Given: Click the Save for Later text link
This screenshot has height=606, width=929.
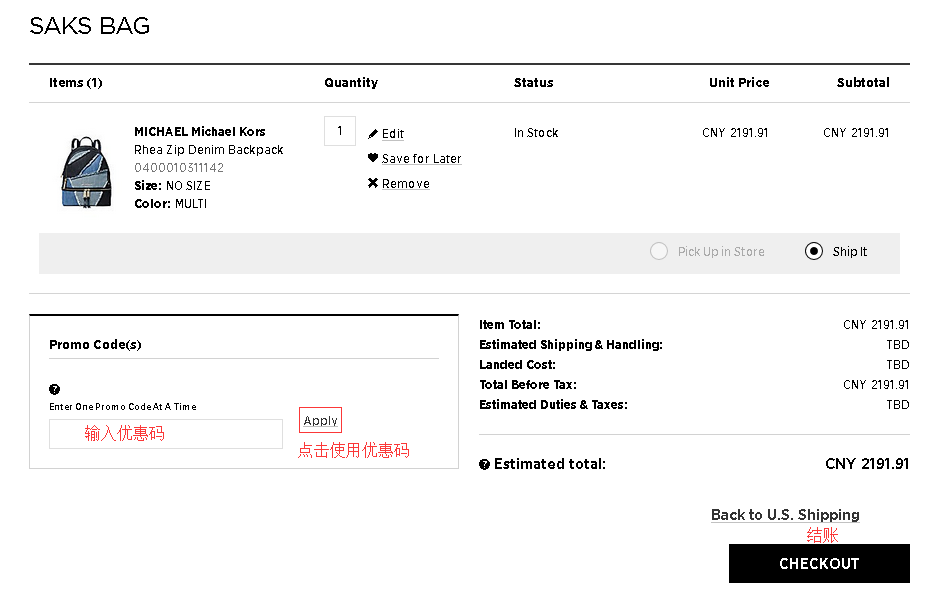Looking at the screenshot, I should click(x=421, y=159).
